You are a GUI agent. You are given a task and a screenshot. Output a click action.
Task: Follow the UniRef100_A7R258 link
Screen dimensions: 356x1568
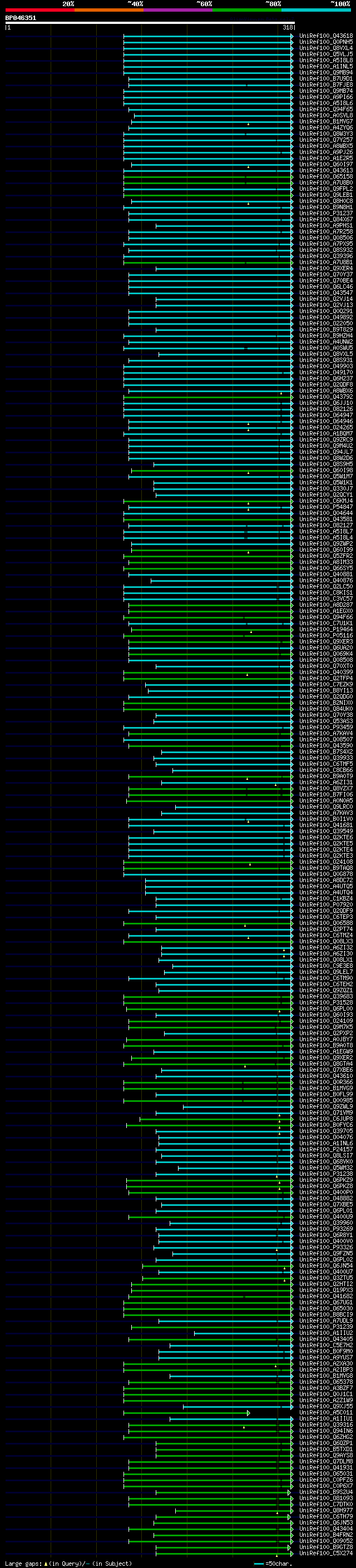tap(325, 232)
